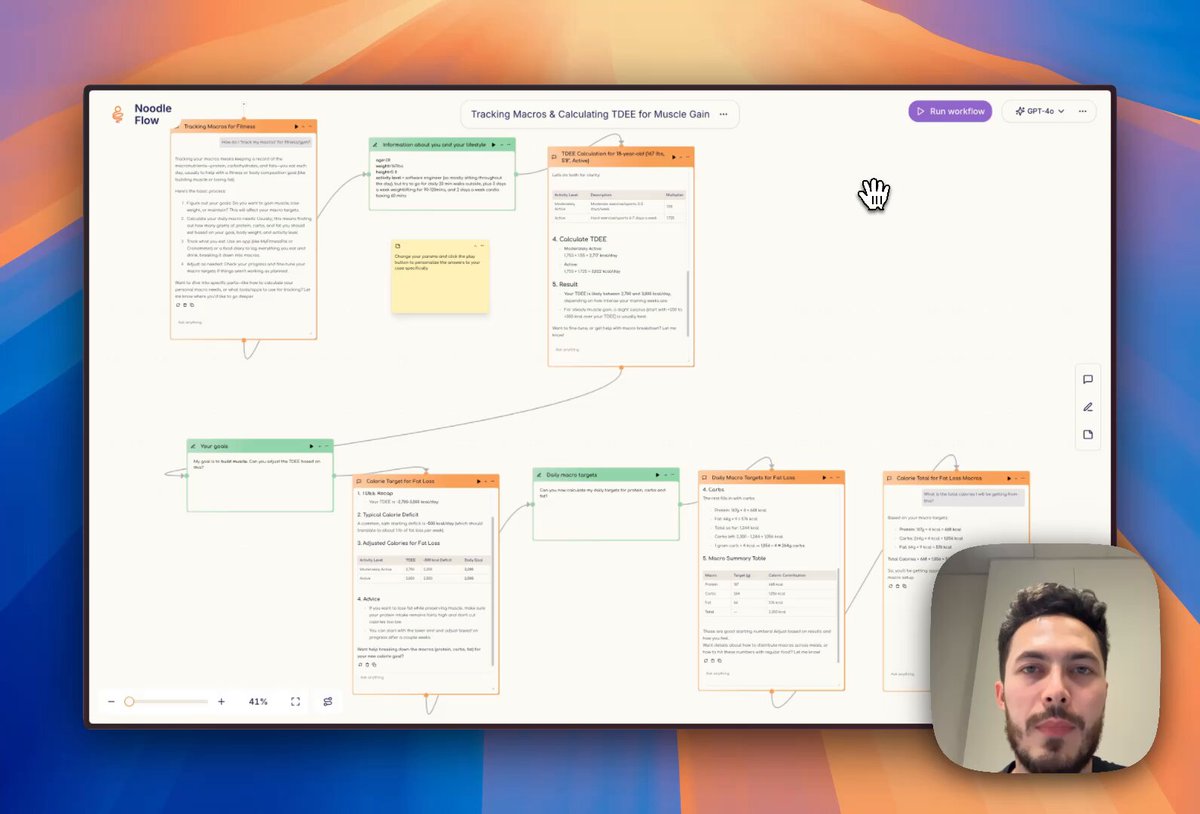Viewport: 1200px width, 814px height.
Task: Select the pen tool in right sidebar
Action: tap(1088, 407)
